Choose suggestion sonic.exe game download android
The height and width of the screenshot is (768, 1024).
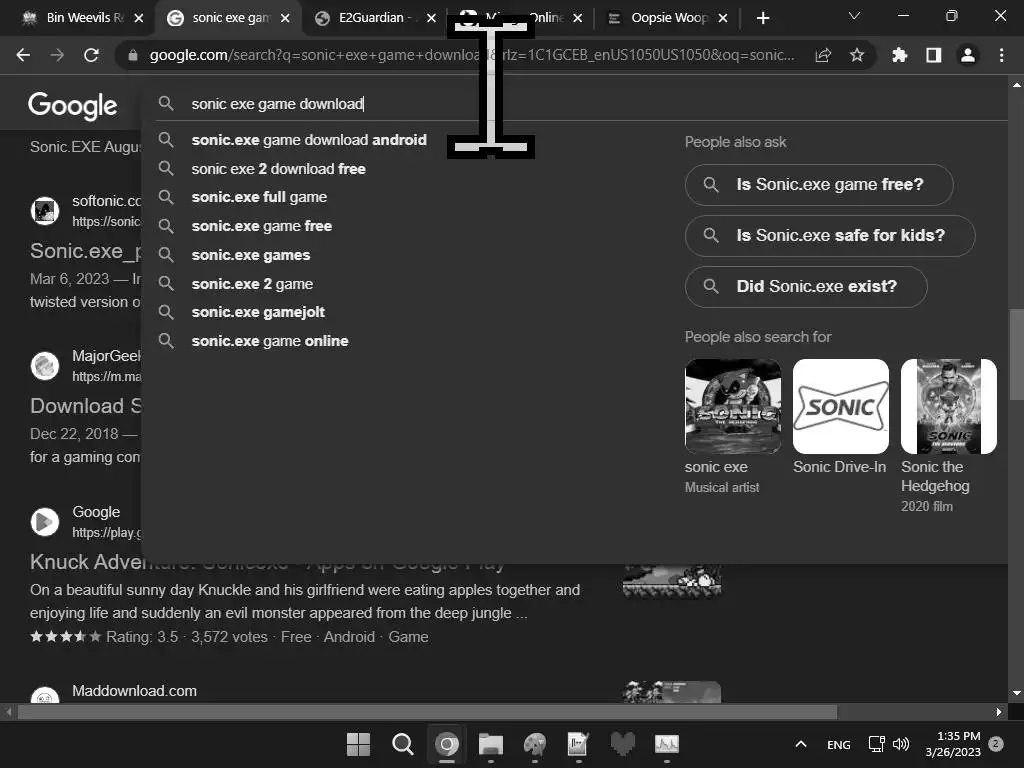(x=309, y=140)
